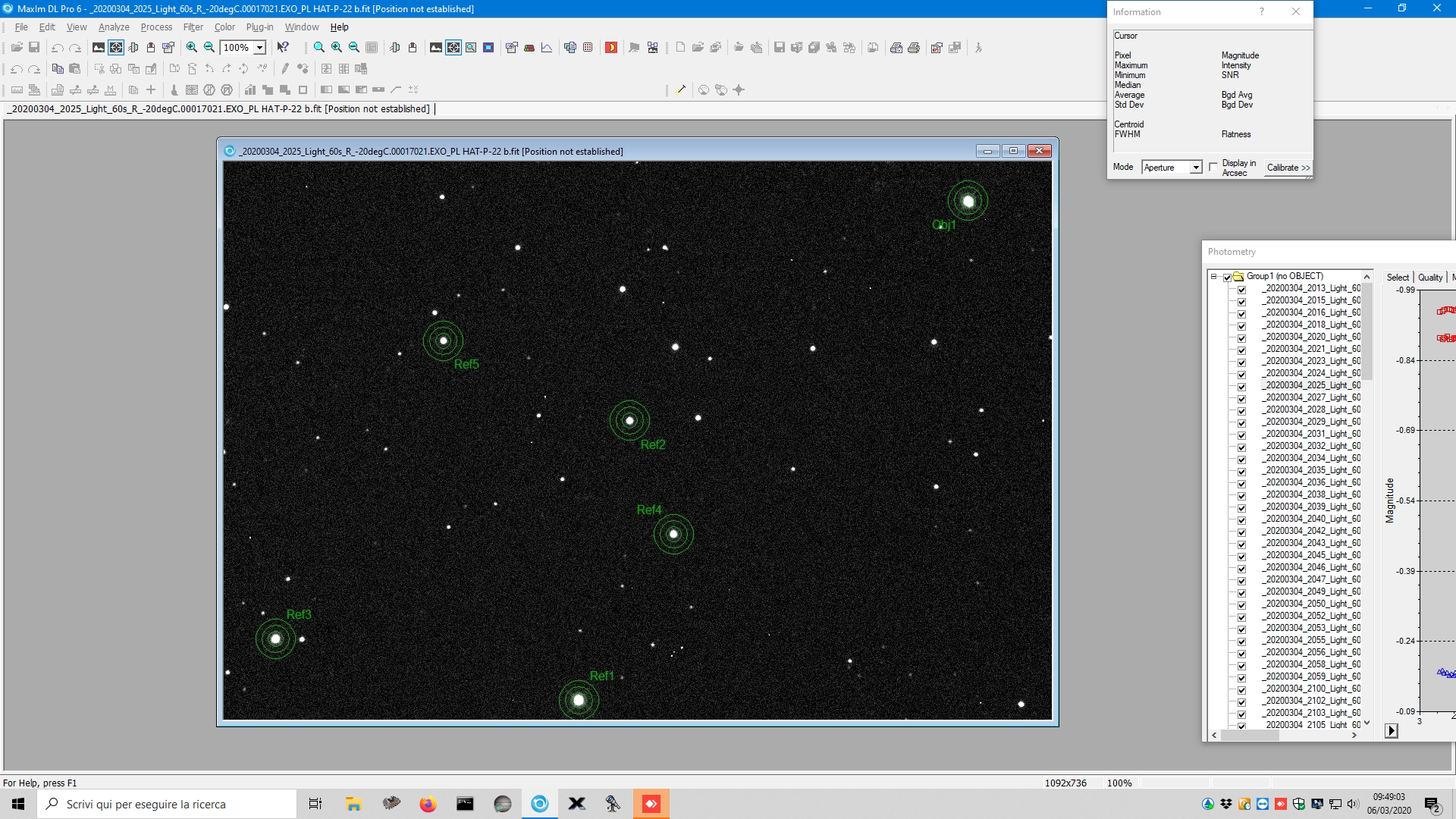
Task: Uncheck the _20200304_2025_Light file checkbox
Action: 1241,386
